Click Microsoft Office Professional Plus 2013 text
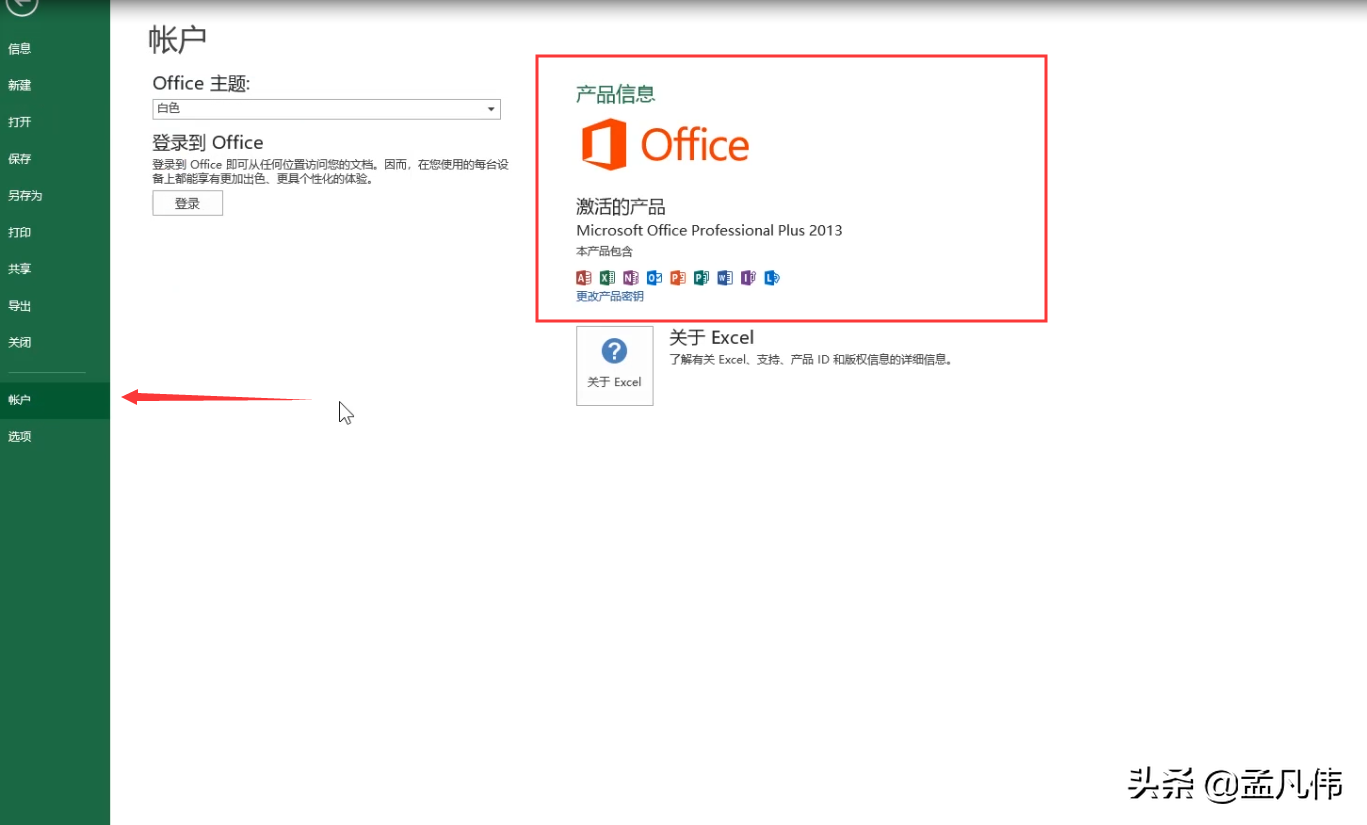The image size is (1367, 825). pyautogui.click(x=709, y=230)
